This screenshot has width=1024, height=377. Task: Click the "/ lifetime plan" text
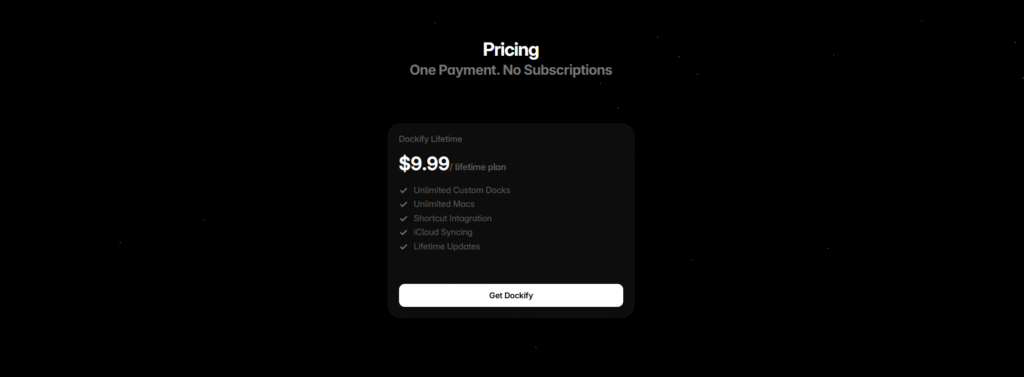tap(478, 167)
